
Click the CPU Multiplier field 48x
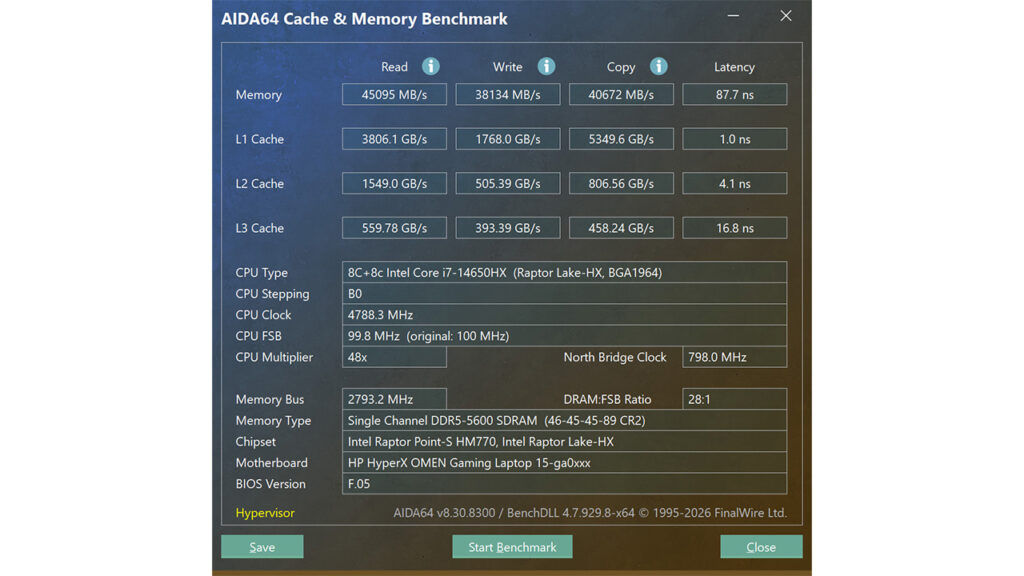pyautogui.click(x=394, y=357)
